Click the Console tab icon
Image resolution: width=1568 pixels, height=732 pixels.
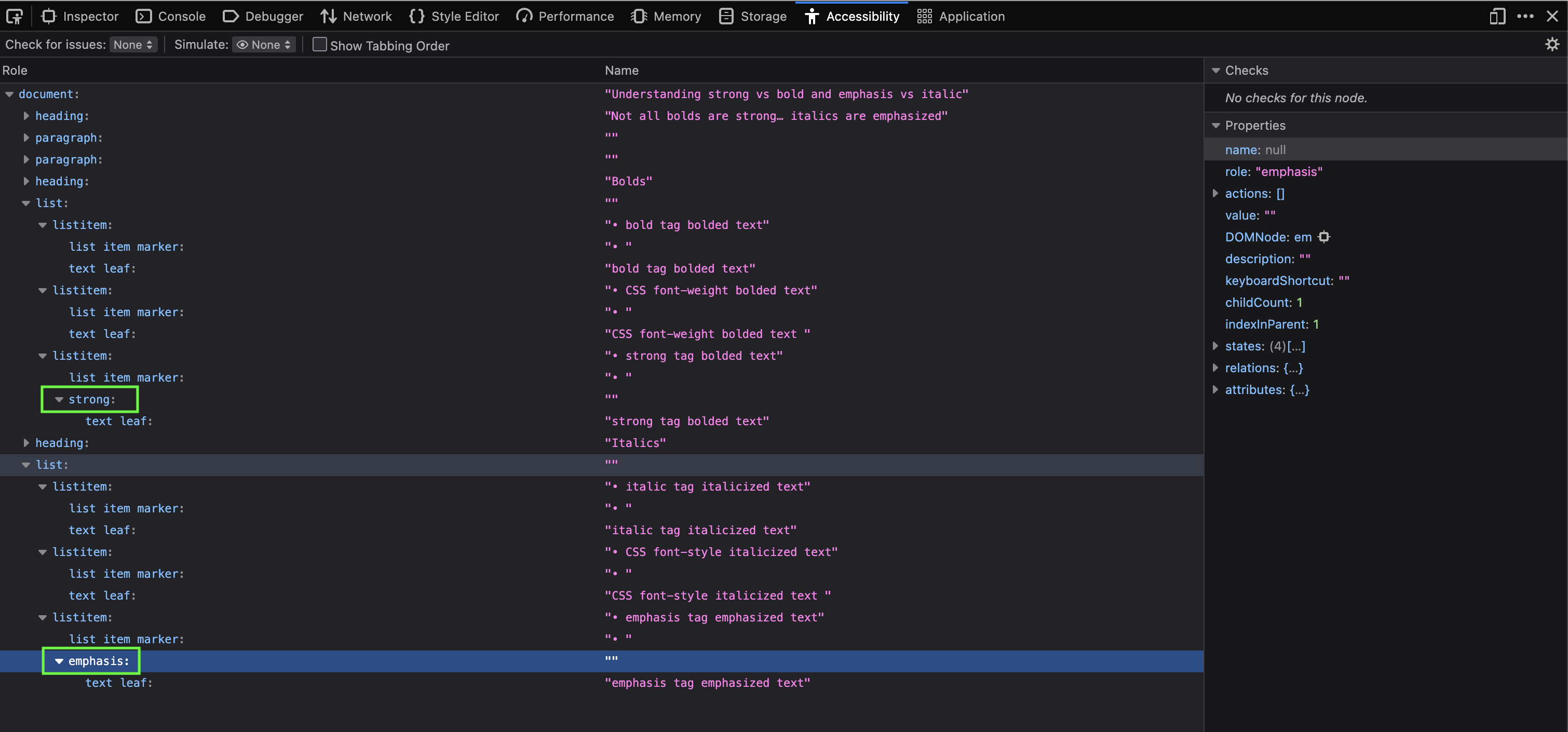[x=144, y=17]
